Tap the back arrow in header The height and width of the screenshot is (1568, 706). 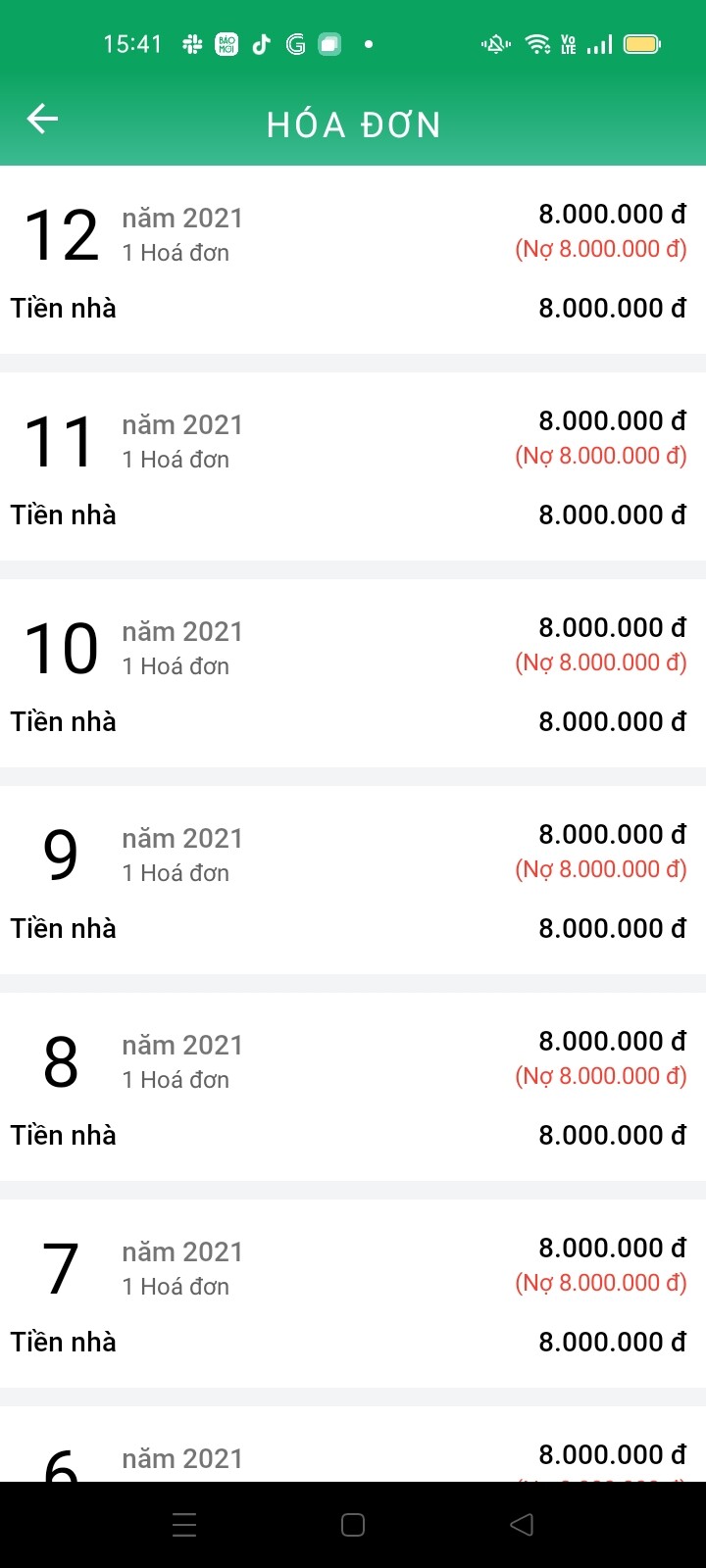point(42,120)
